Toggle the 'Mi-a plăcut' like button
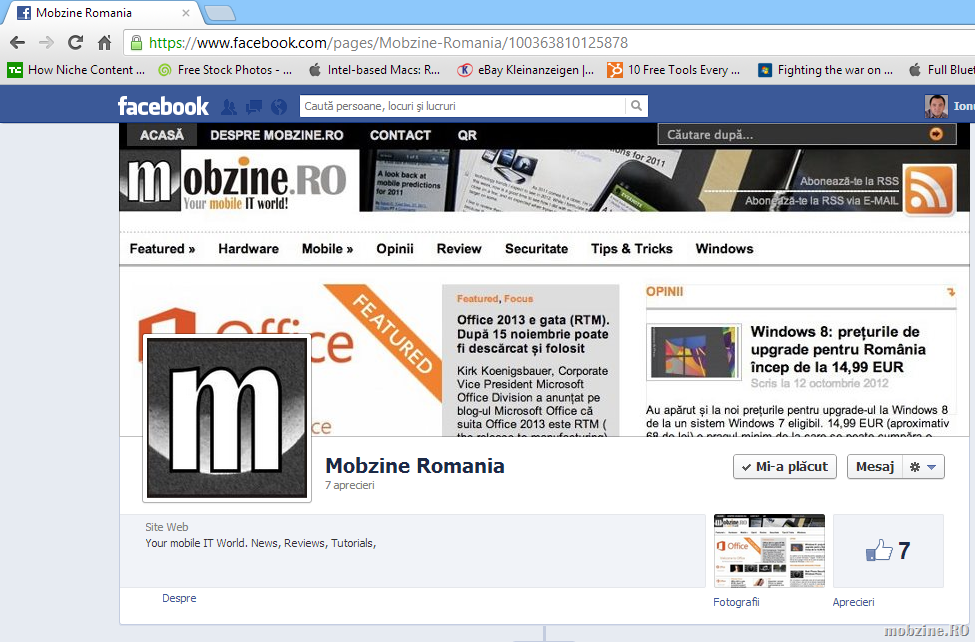975x642 pixels. coord(785,467)
